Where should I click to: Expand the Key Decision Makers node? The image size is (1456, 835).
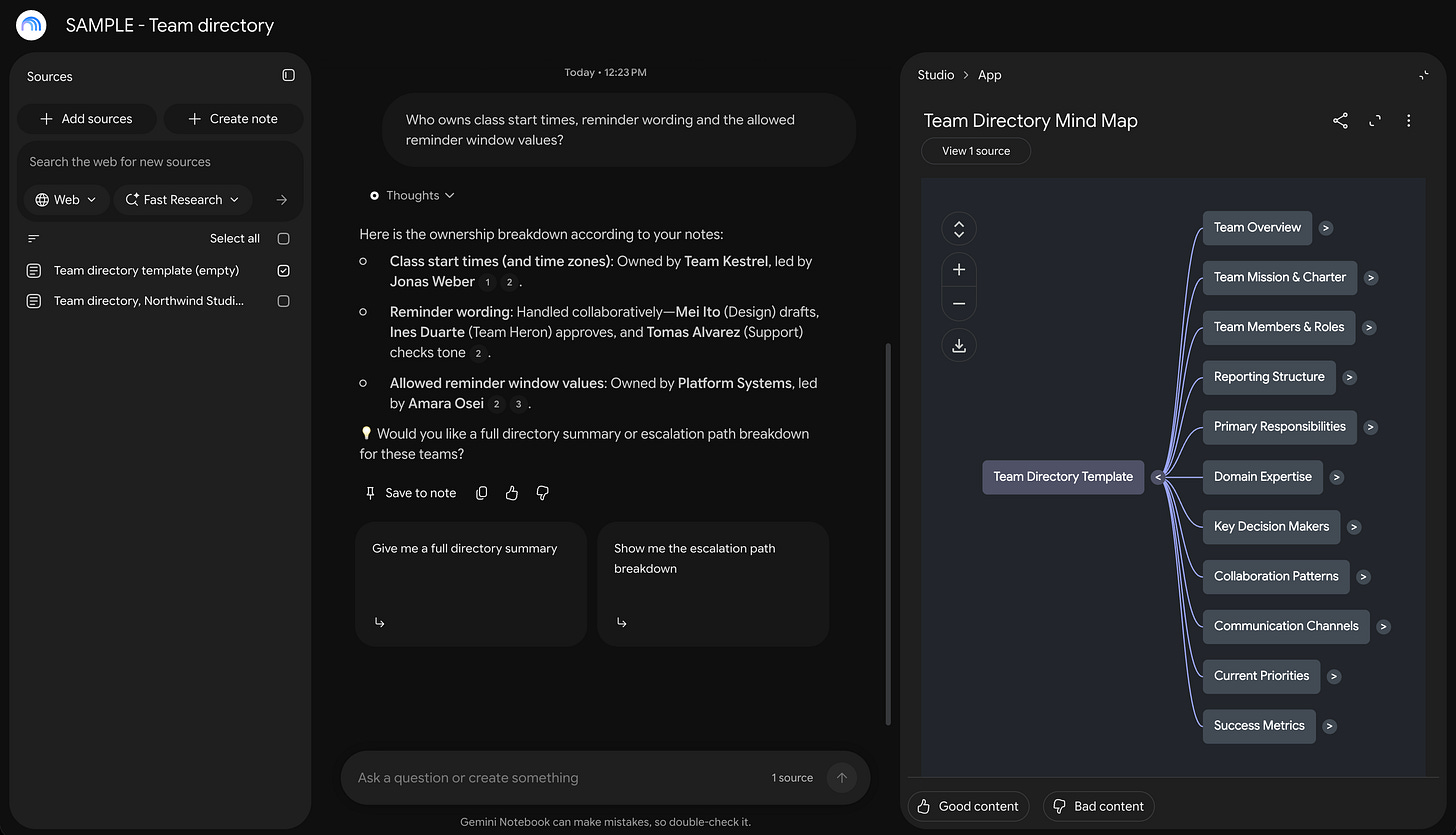tap(1353, 527)
